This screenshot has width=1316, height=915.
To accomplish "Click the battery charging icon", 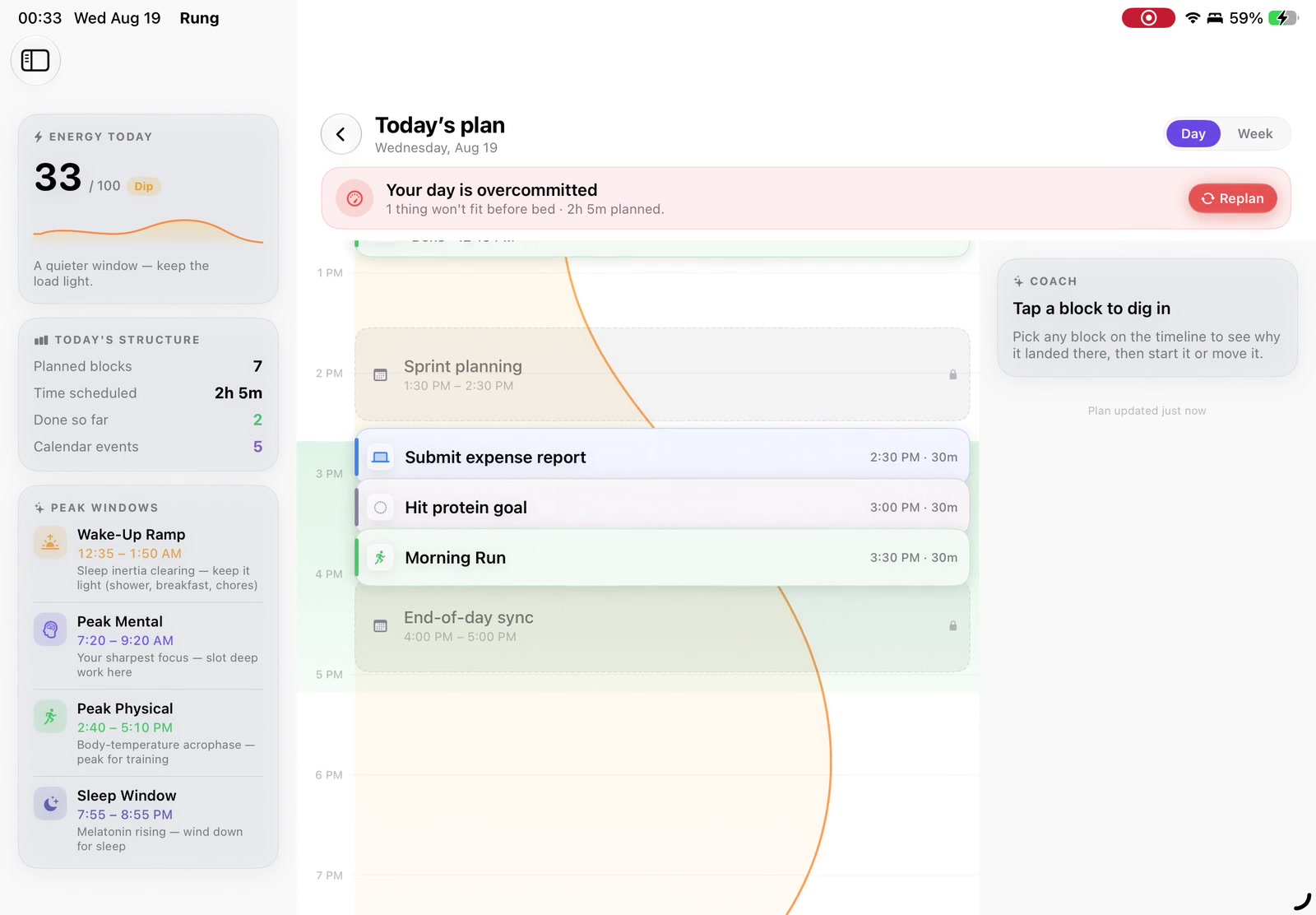I will pyautogui.click(x=1282, y=18).
